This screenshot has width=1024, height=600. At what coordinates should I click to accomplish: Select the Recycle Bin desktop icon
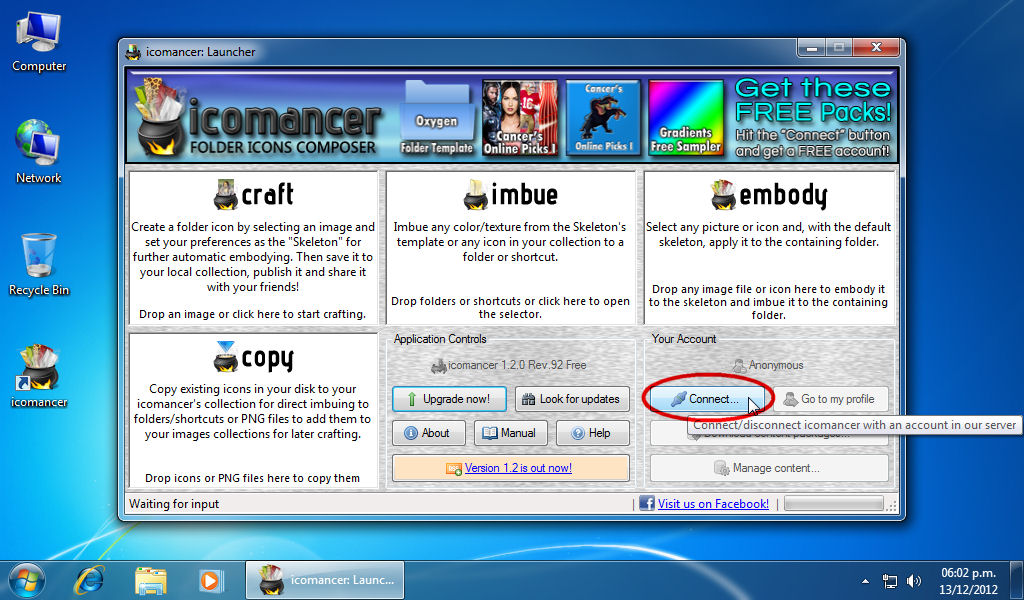39,264
